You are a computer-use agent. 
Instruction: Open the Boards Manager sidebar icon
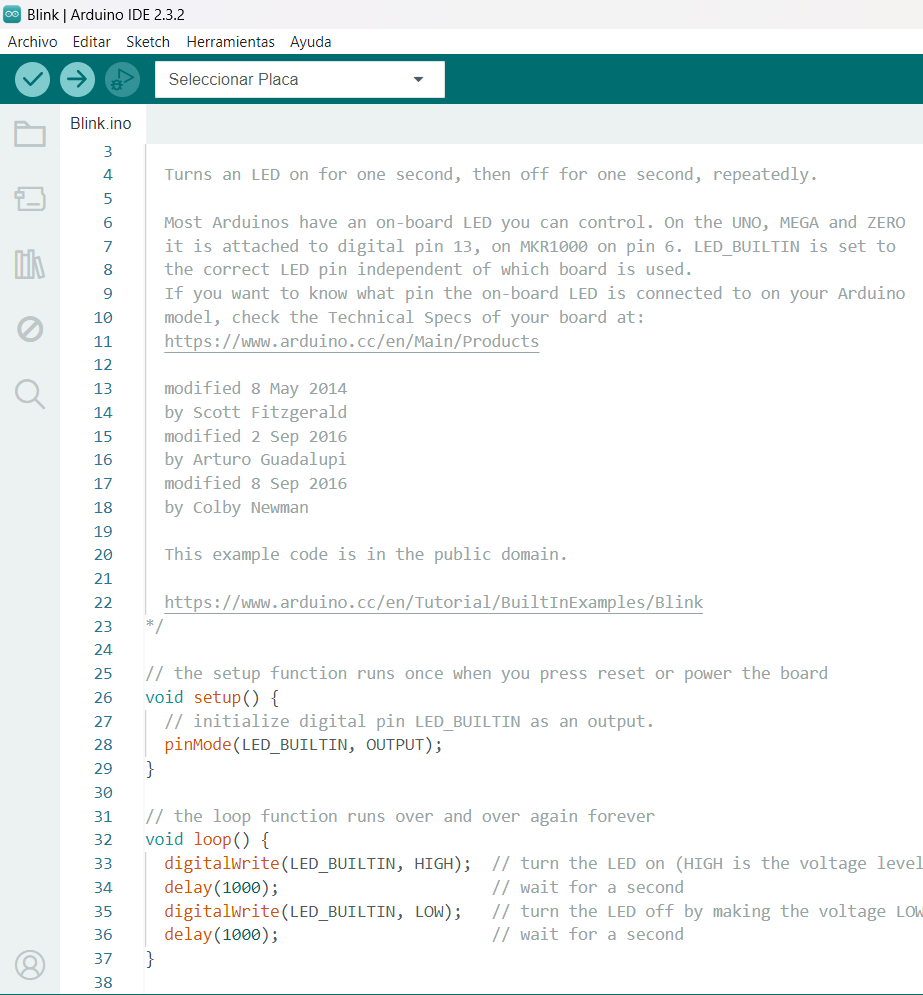pyautogui.click(x=30, y=199)
